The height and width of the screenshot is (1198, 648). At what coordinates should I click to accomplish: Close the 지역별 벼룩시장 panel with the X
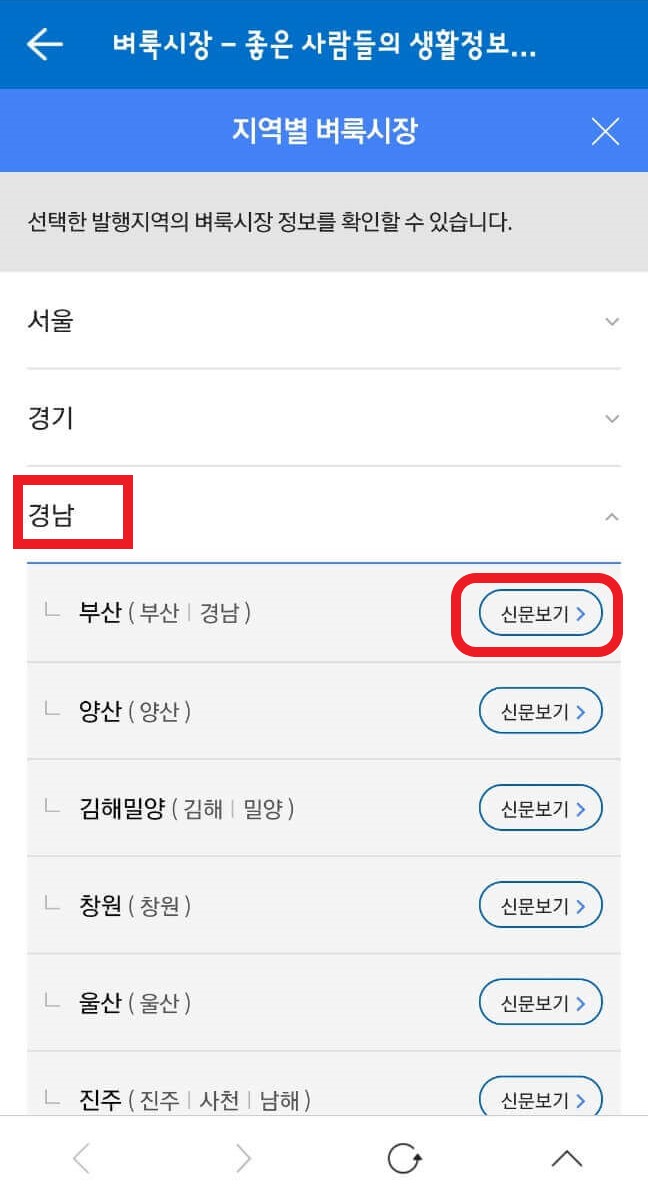point(606,130)
